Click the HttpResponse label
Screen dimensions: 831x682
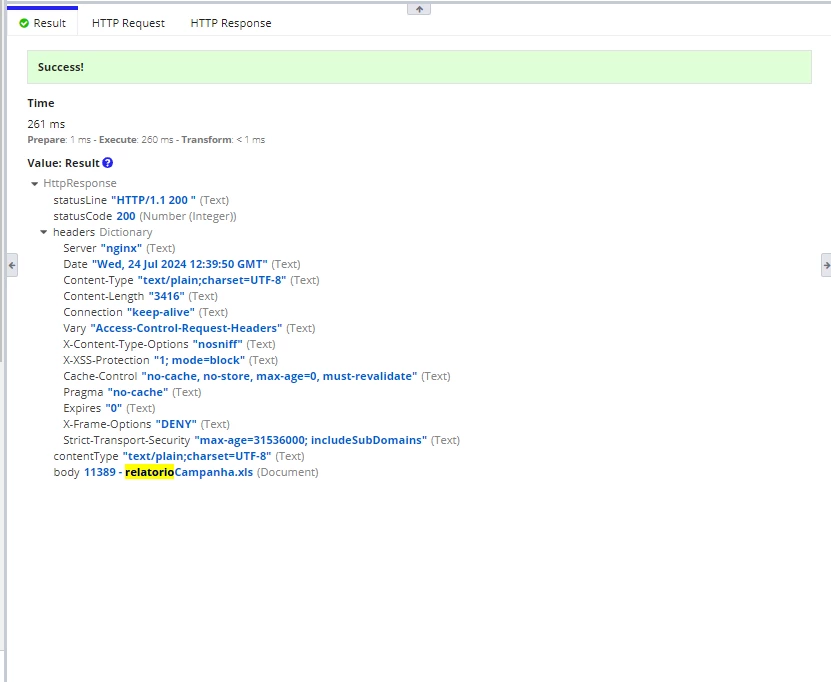pos(79,183)
